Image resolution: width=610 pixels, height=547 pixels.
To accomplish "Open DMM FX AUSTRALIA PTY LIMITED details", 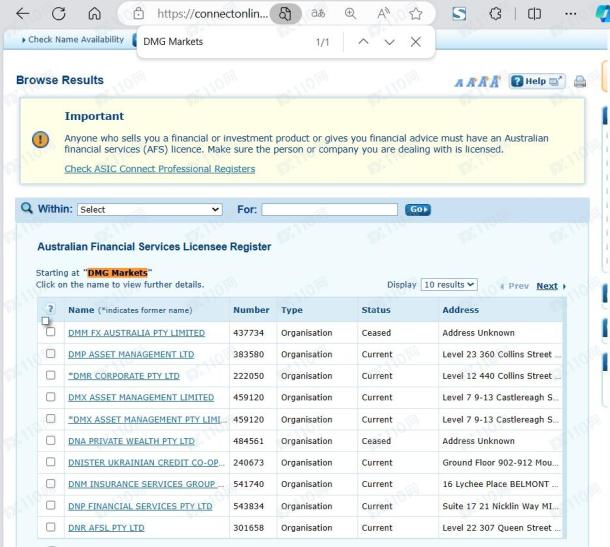I will pos(137,333).
